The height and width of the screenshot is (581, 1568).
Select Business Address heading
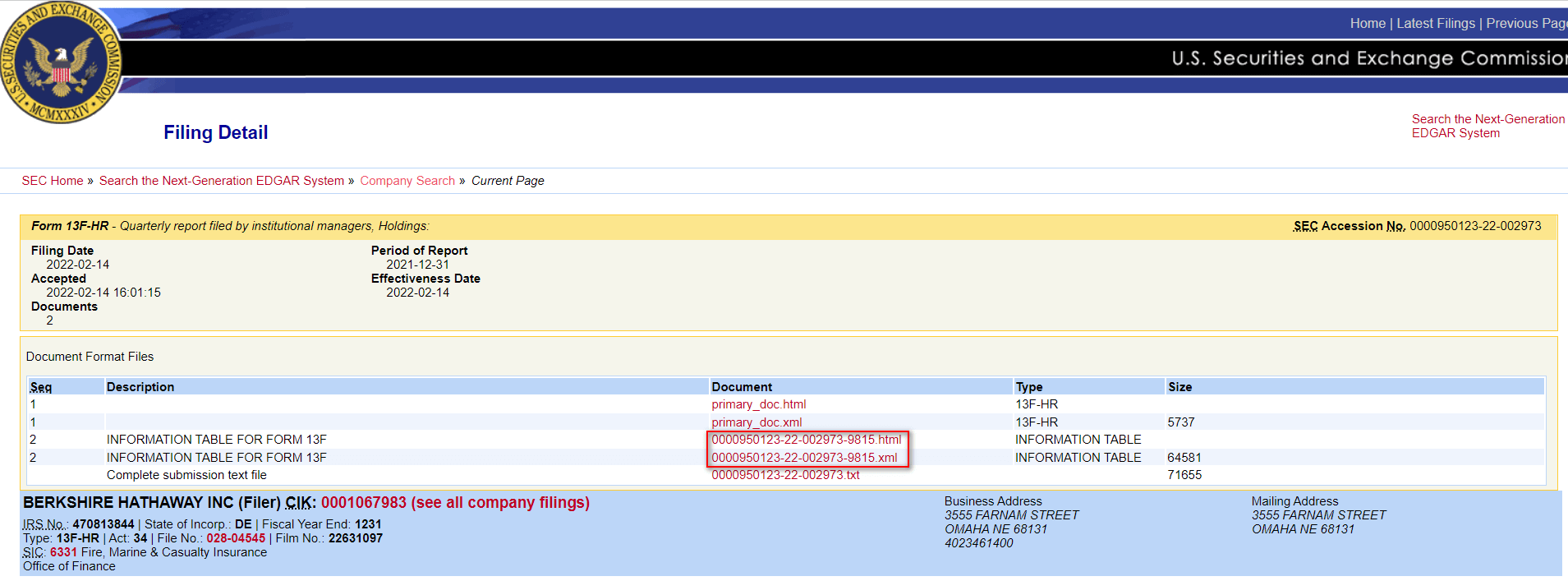click(993, 501)
